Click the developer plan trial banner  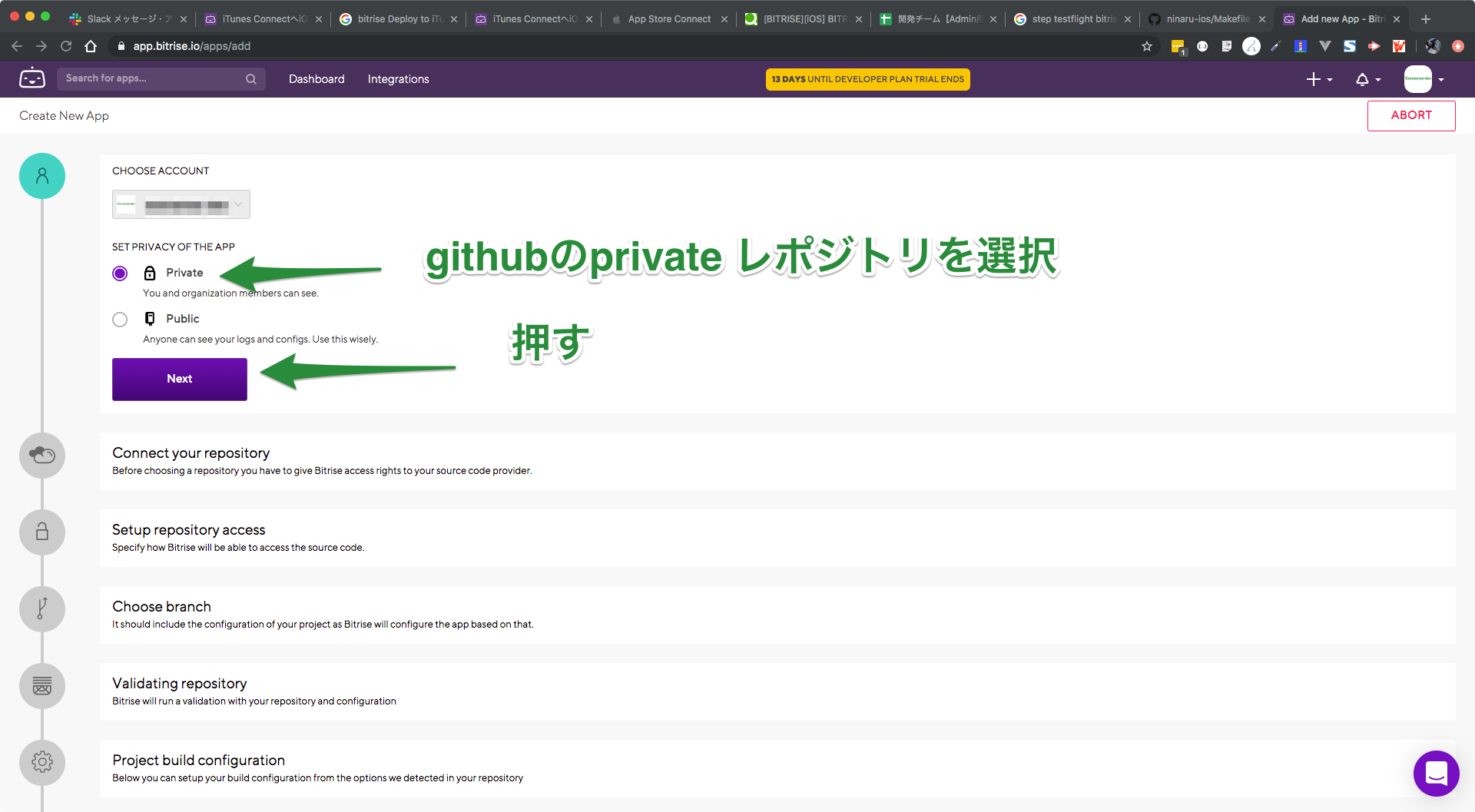tap(868, 79)
